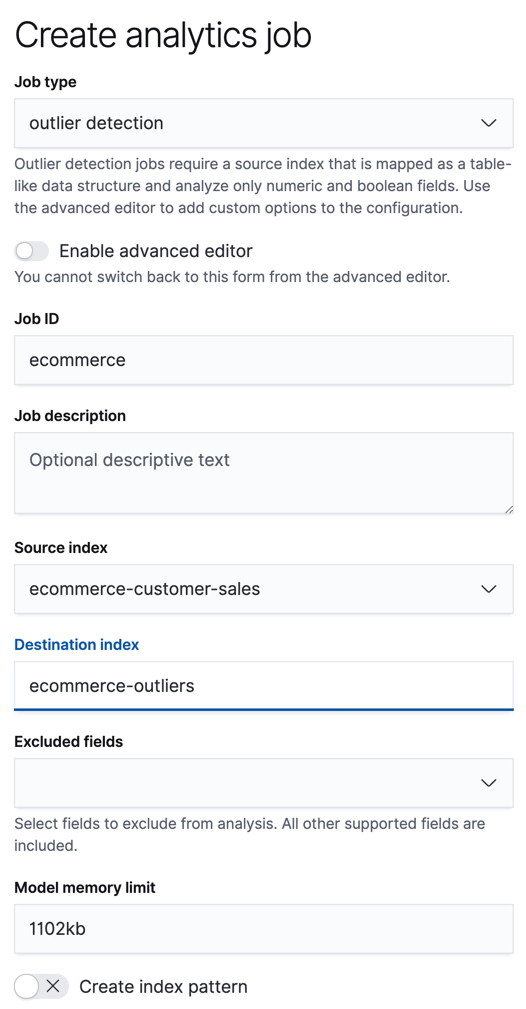Click the Destination index input field
The width and height of the screenshot is (526, 1009).
263,686
